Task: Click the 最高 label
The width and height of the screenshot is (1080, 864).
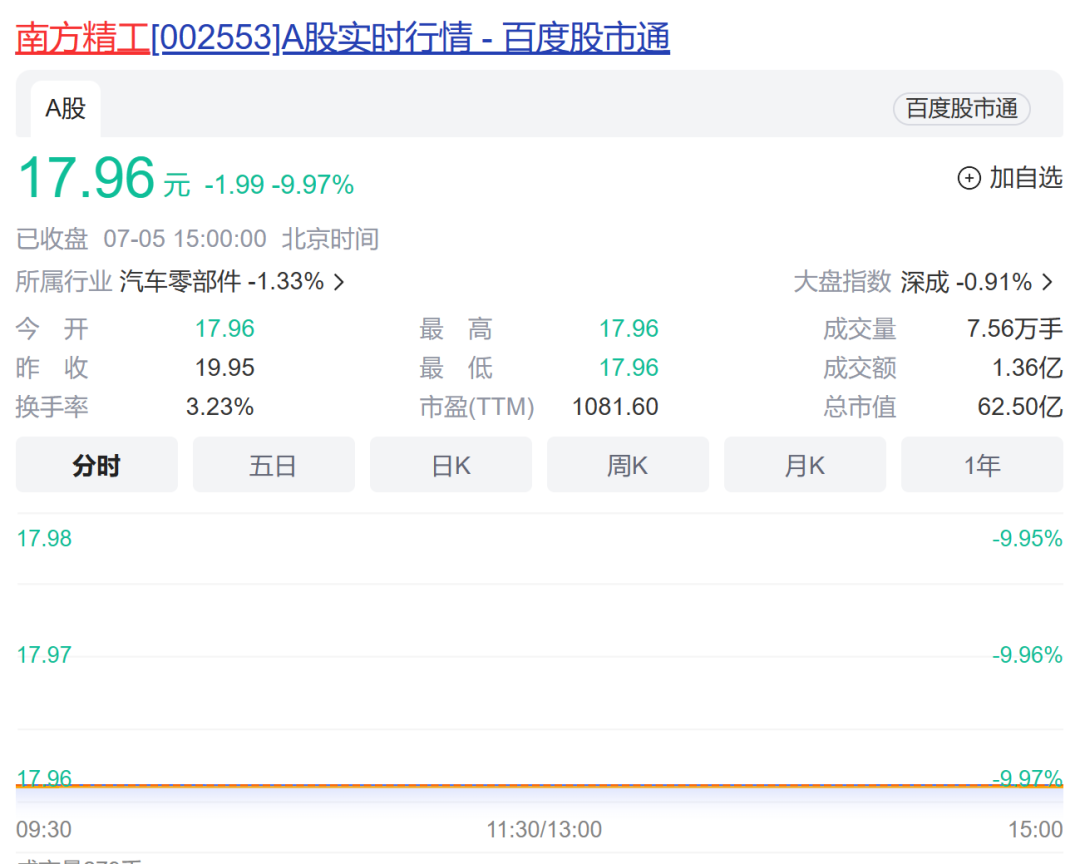Action: tap(456, 329)
